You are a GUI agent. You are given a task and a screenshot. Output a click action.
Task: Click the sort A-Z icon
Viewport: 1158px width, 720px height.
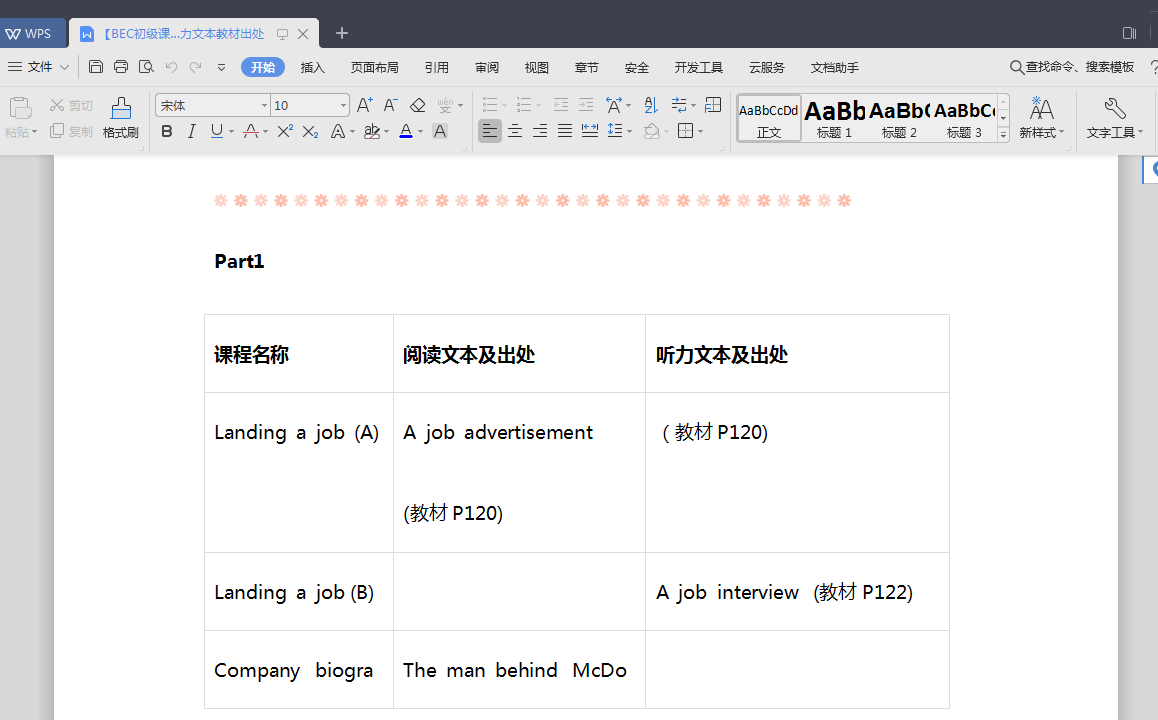pos(651,105)
